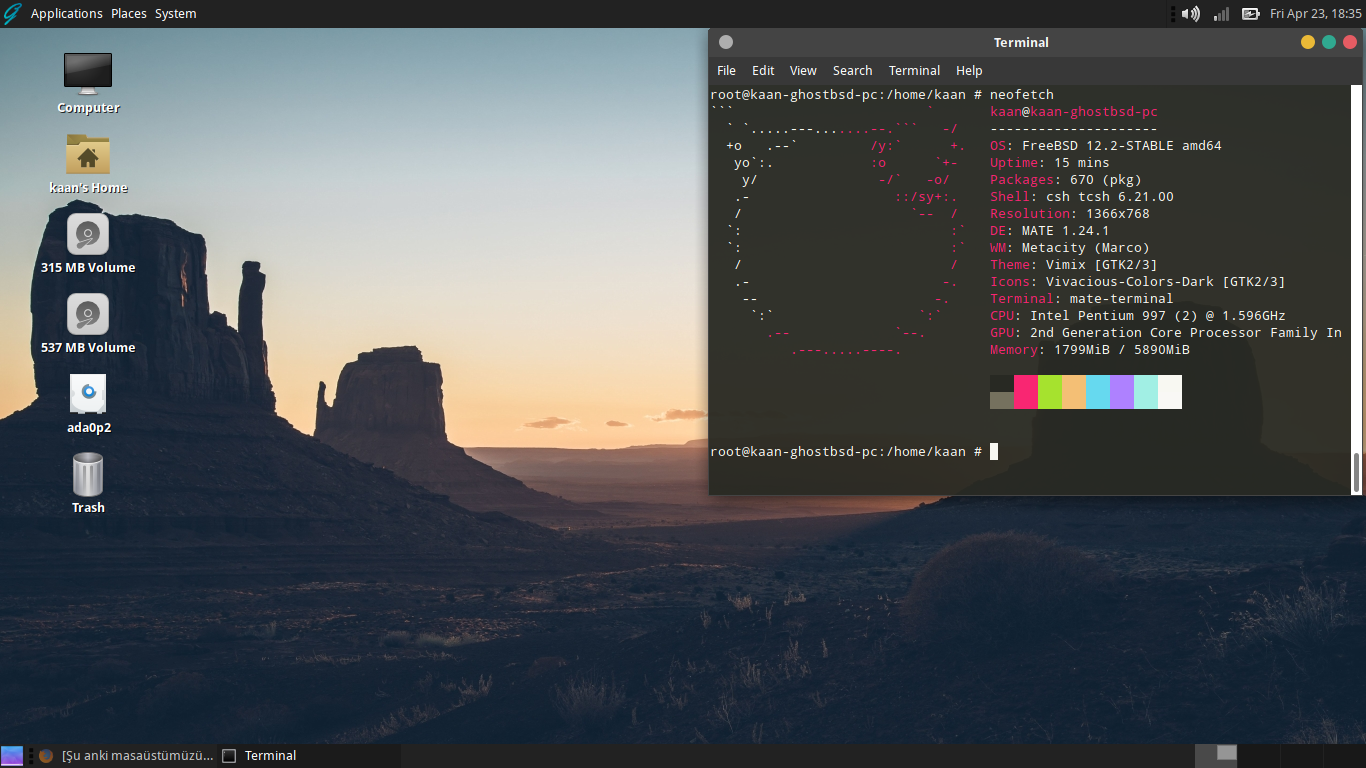This screenshot has height=768, width=1366.
Task: Open the network signal strength icon
Action: [x=1221, y=14]
